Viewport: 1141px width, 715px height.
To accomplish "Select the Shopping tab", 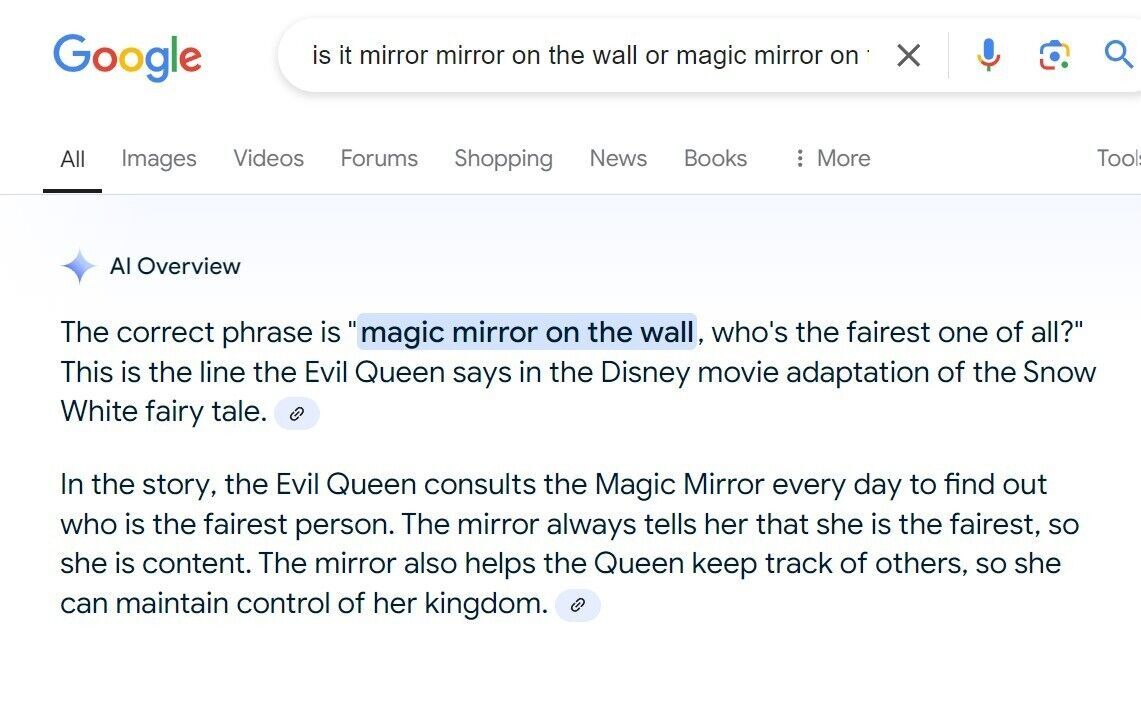I will [504, 159].
